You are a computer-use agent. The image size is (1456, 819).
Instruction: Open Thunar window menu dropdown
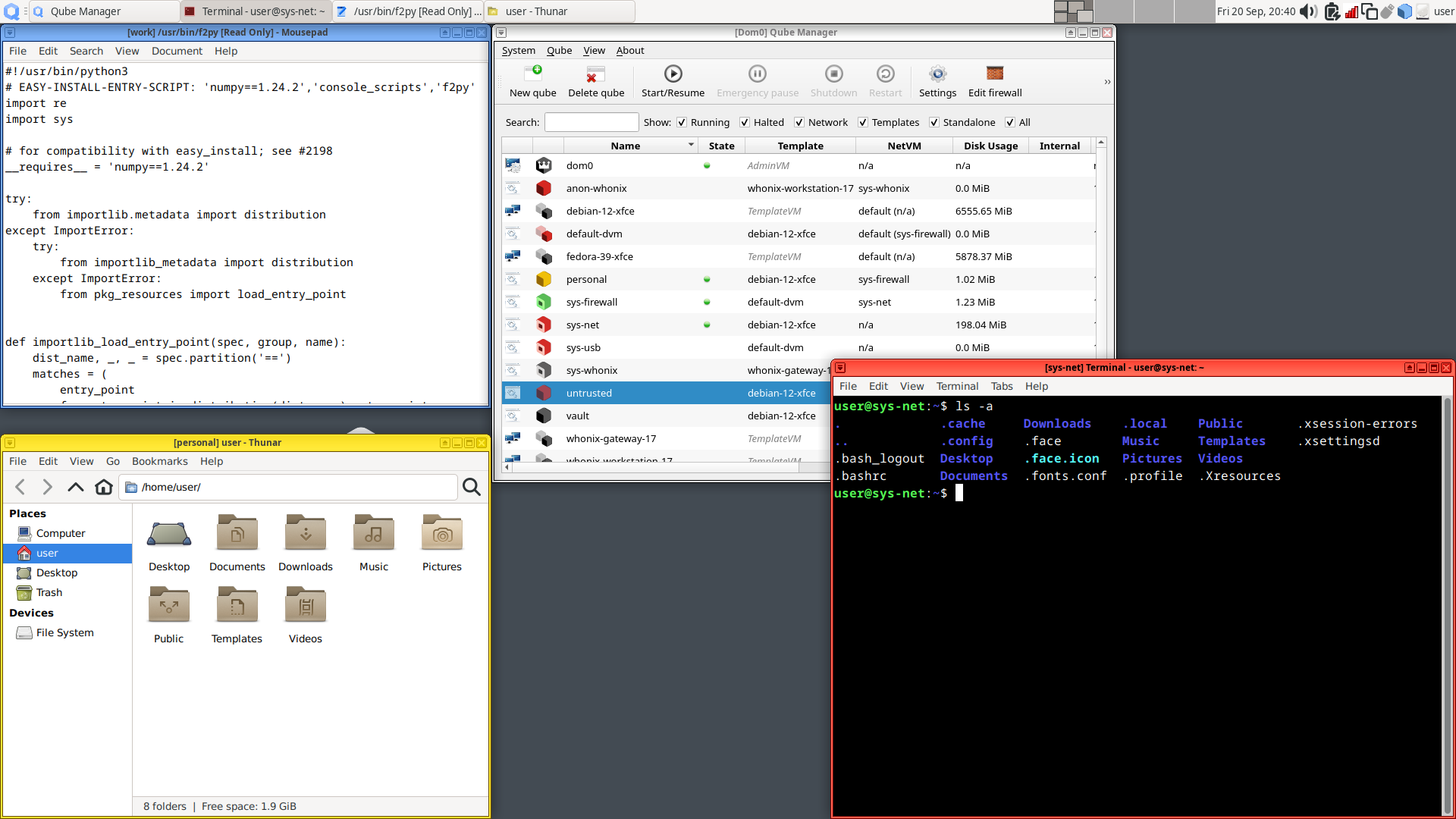point(10,443)
